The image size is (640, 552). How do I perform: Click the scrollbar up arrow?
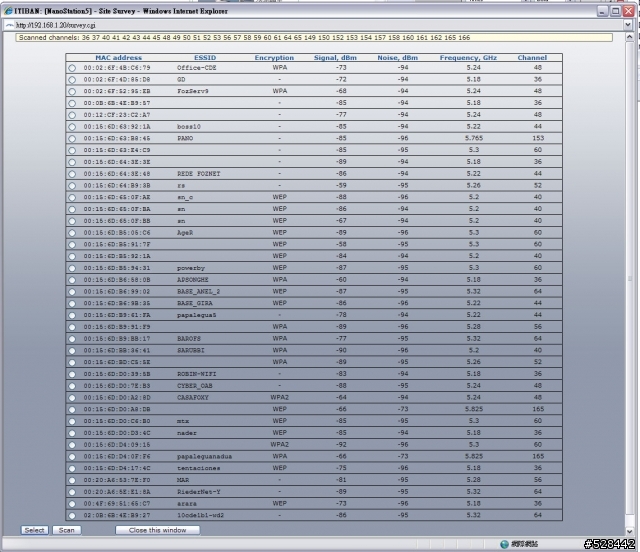click(629, 37)
